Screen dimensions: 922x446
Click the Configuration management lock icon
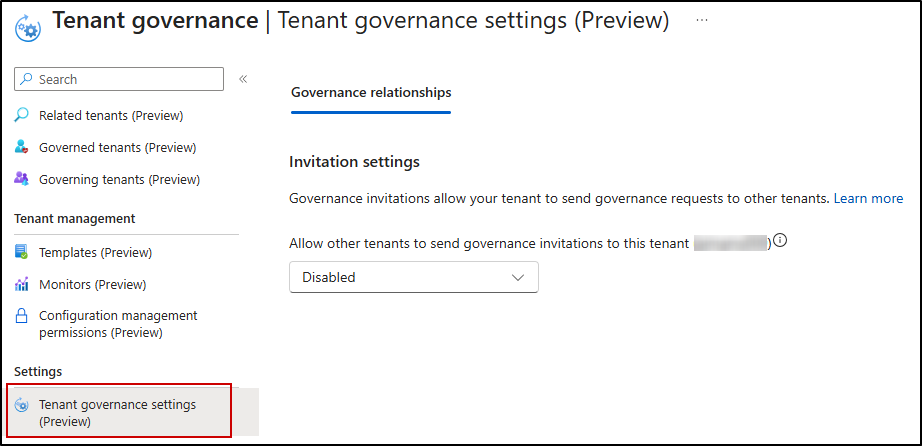click(22, 316)
